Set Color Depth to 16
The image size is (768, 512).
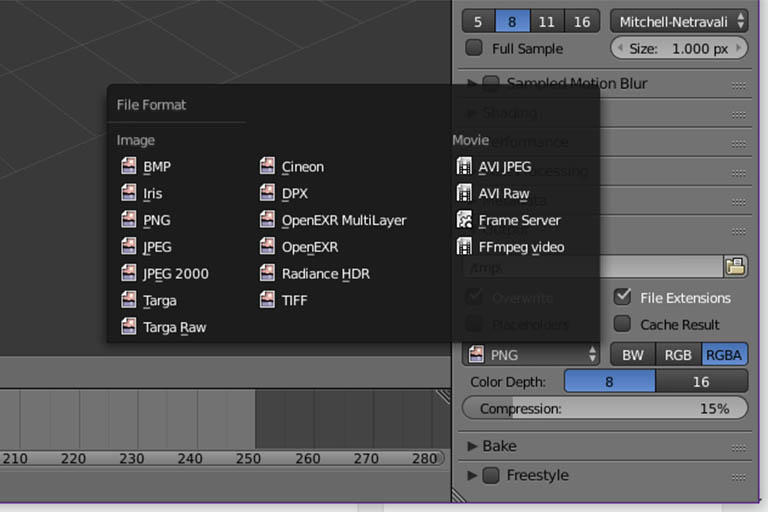tap(701, 381)
